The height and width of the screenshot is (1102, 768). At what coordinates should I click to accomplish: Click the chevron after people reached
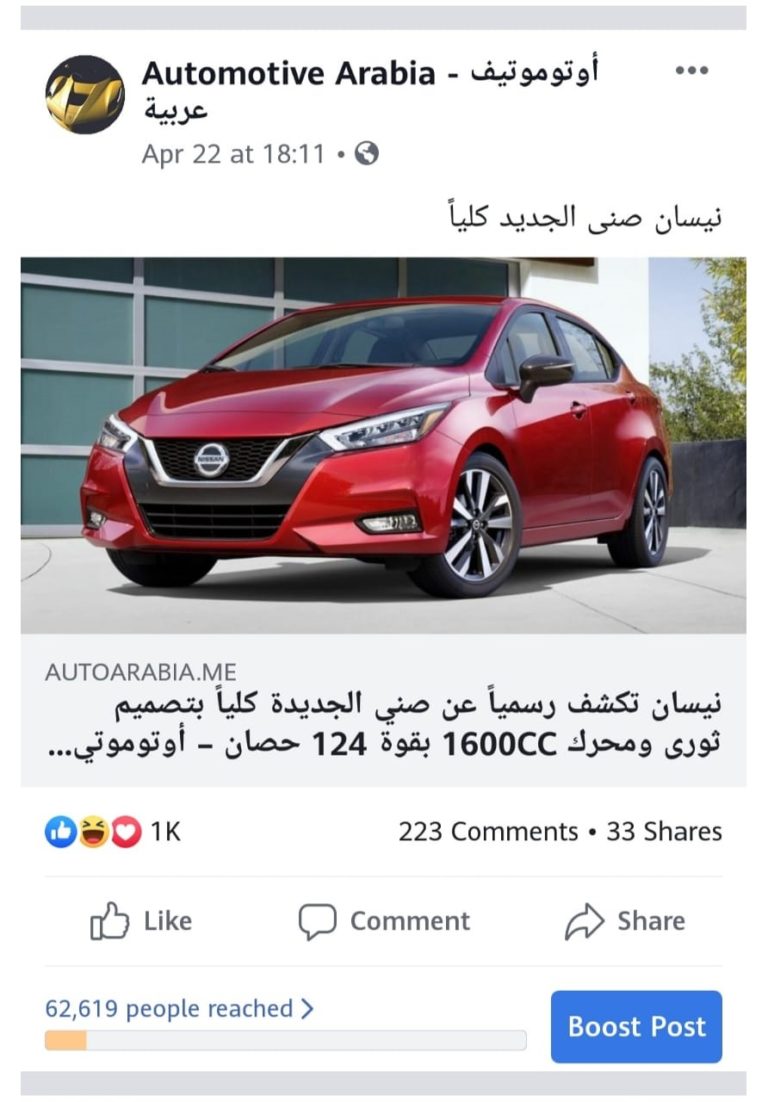tap(306, 1009)
